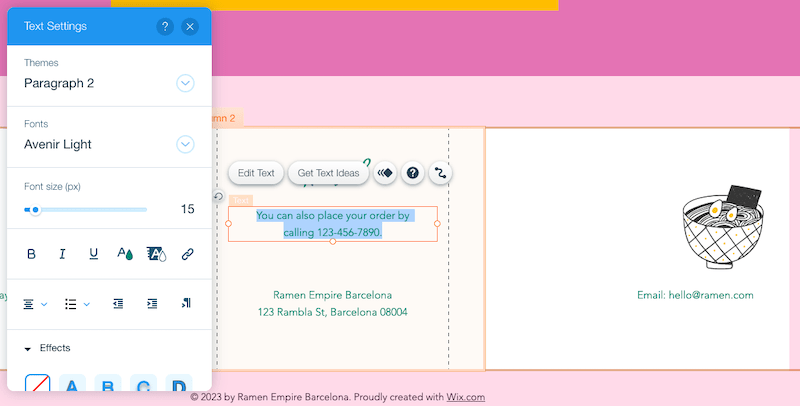Click the rotate handle of the text box
The height and width of the screenshot is (406, 800).
click(x=218, y=196)
